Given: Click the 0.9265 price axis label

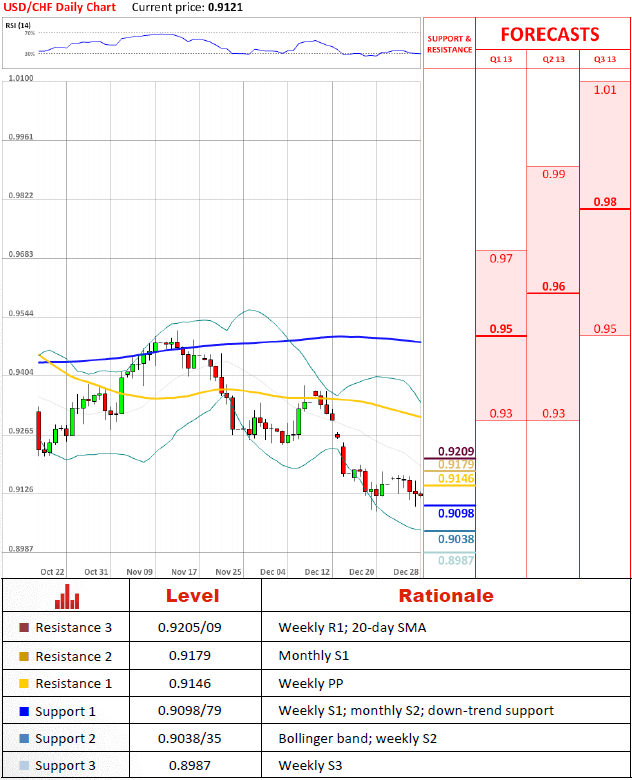Looking at the screenshot, I should [21, 431].
